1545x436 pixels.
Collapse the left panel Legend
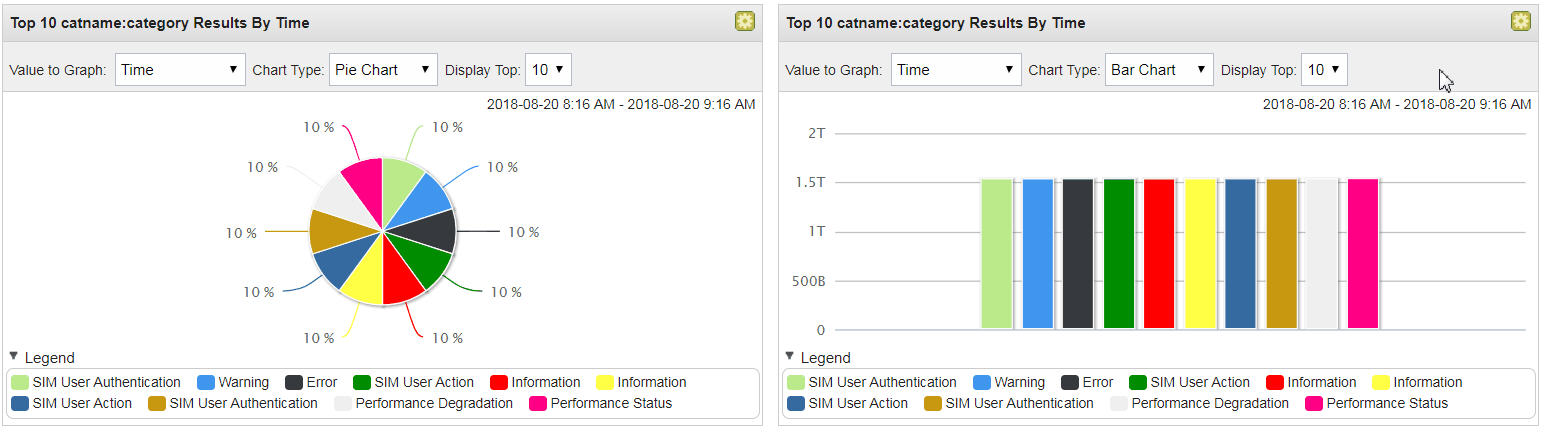tap(14, 356)
